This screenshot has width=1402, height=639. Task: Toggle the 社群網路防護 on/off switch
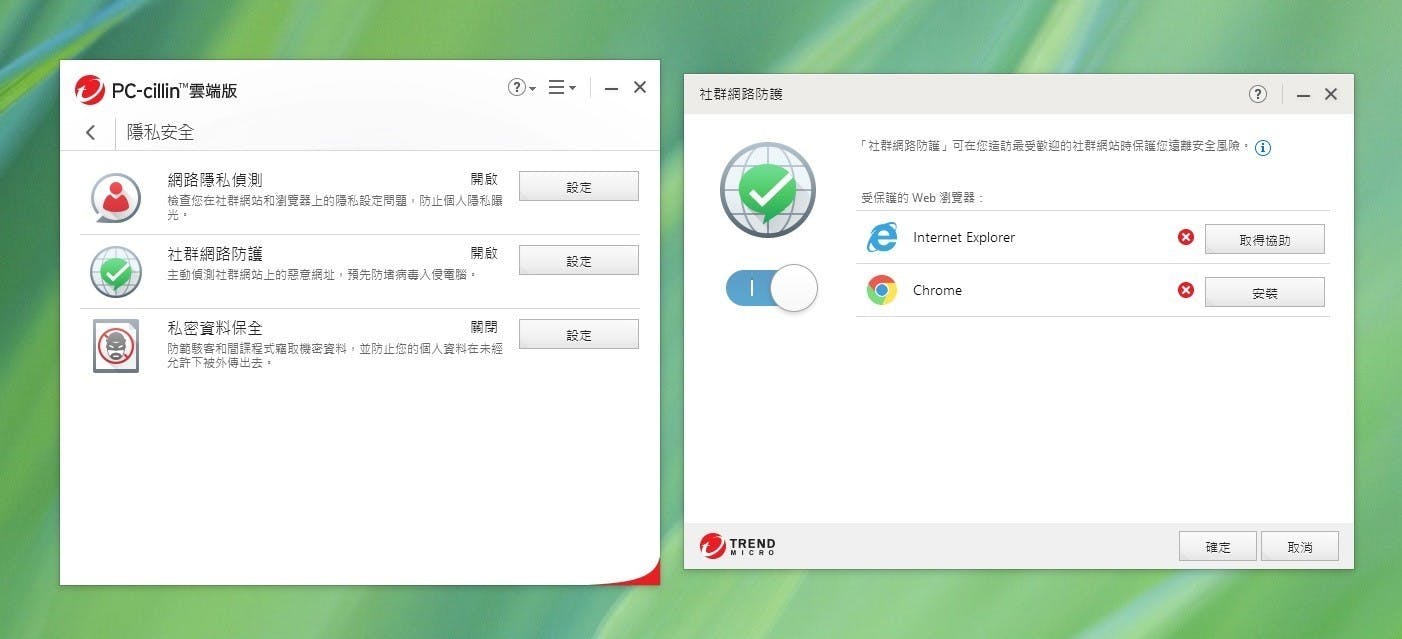(771, 289)
